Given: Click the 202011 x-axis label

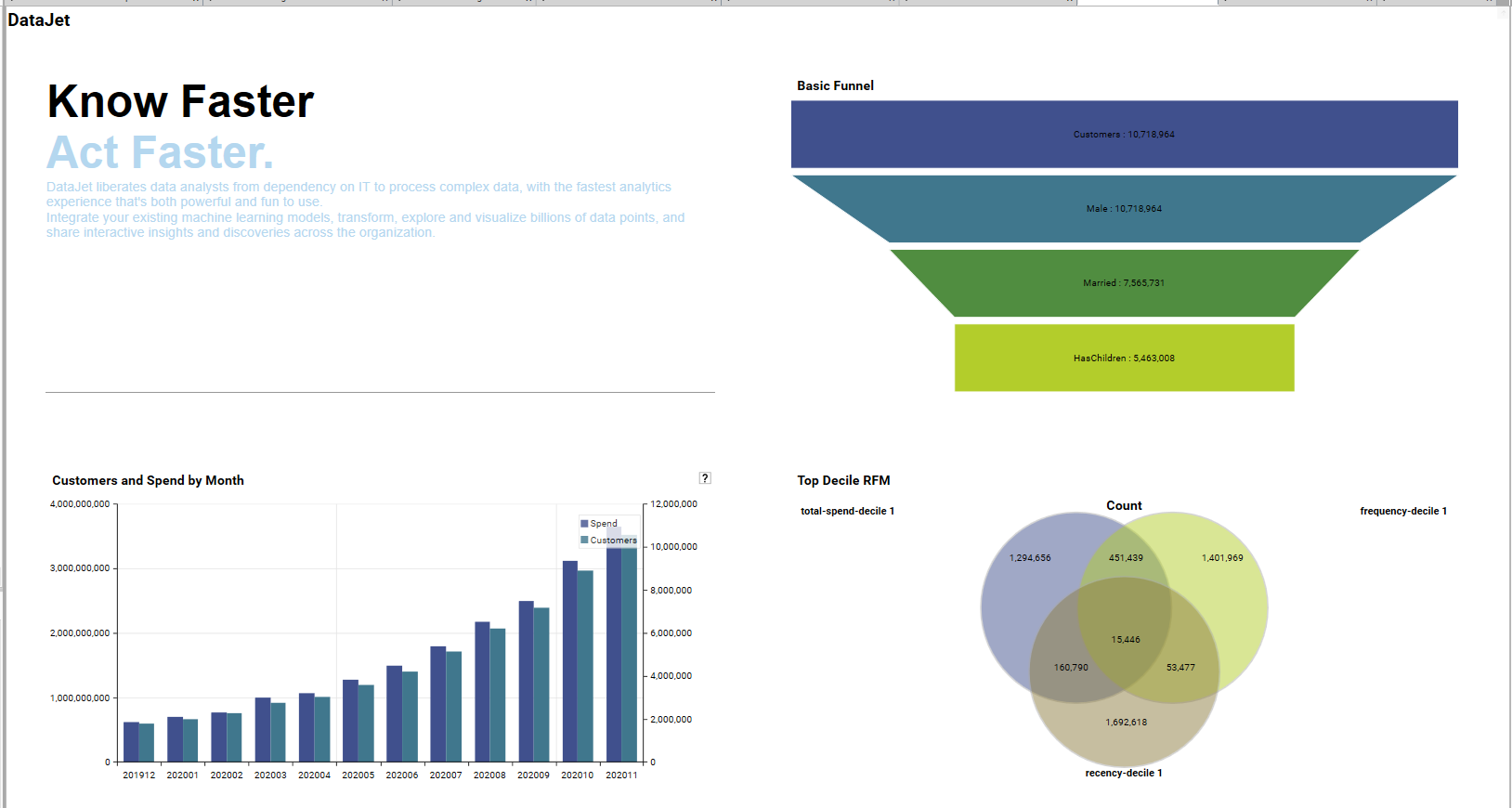Looking at the screenshot, I should tap(621, 775).
